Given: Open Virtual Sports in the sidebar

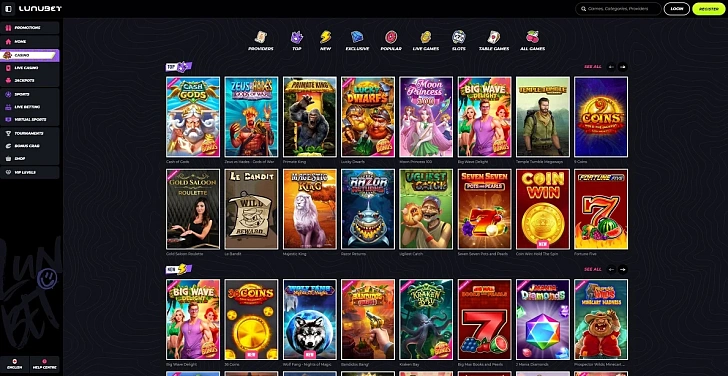Looking at the screenshot, I should click(x=30, y=119).
